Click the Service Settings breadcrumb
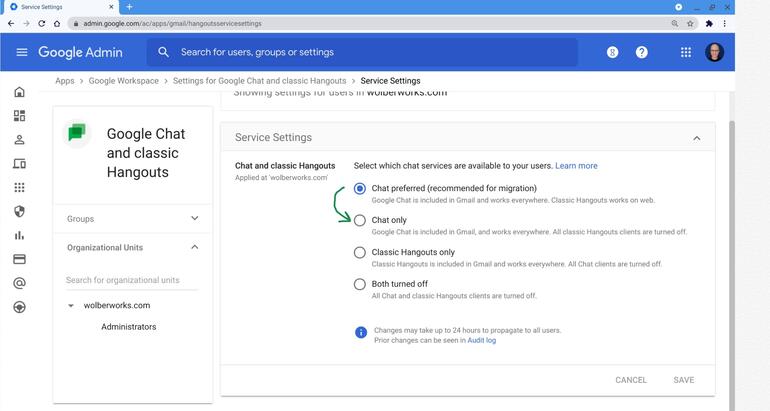This screenshot has height=411, width=770. pyautogui.click(x=390, y=81)
